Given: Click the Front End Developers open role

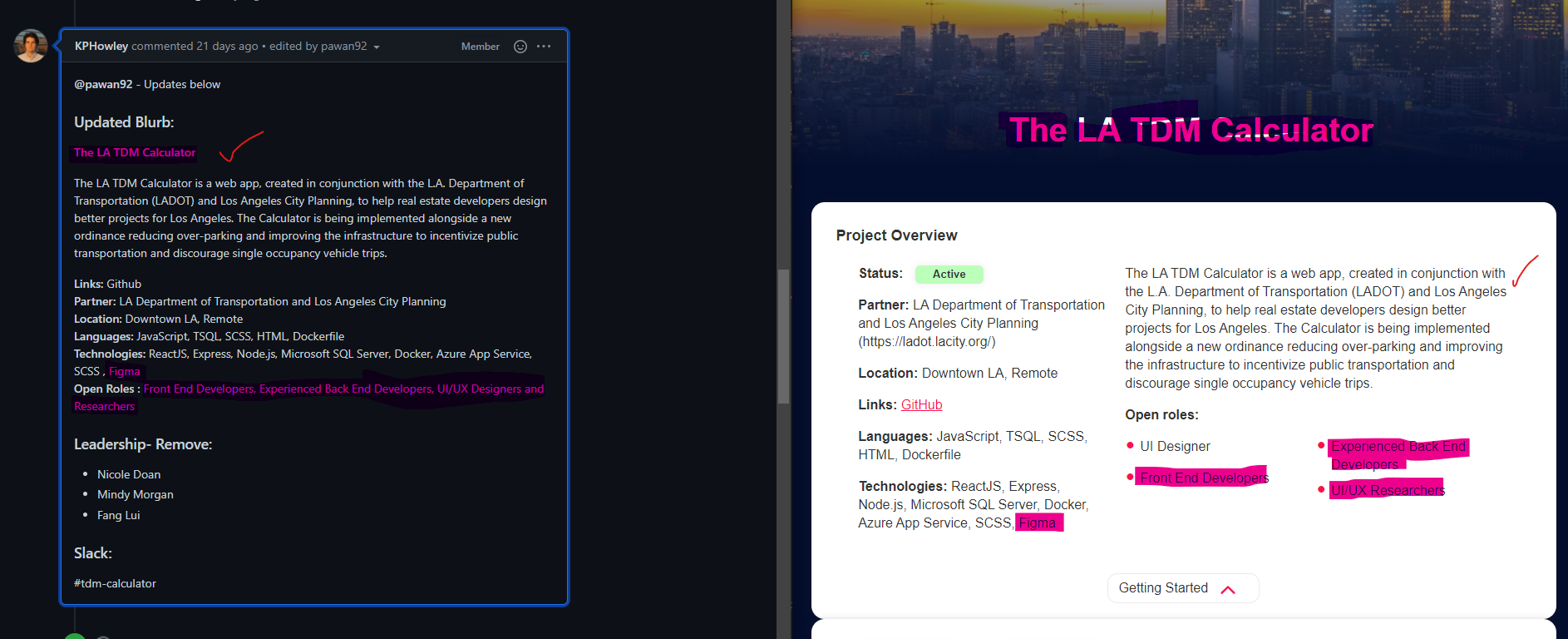Looking at the screenshot, I should point(1204,478).
